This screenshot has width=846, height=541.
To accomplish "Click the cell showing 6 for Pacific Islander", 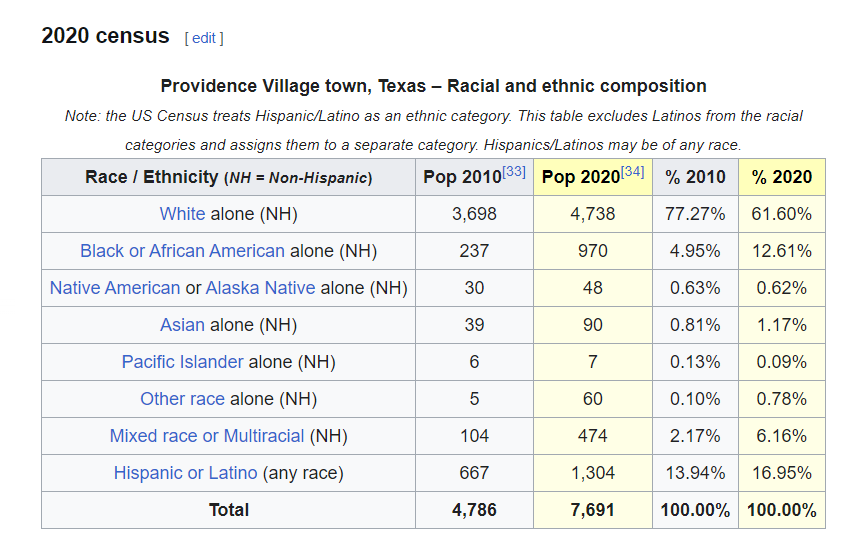I will click(x=474, y=361).
